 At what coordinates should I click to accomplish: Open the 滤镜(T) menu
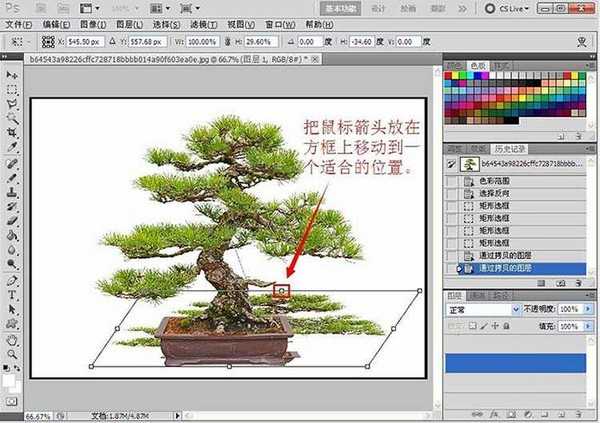pos(204,24)
